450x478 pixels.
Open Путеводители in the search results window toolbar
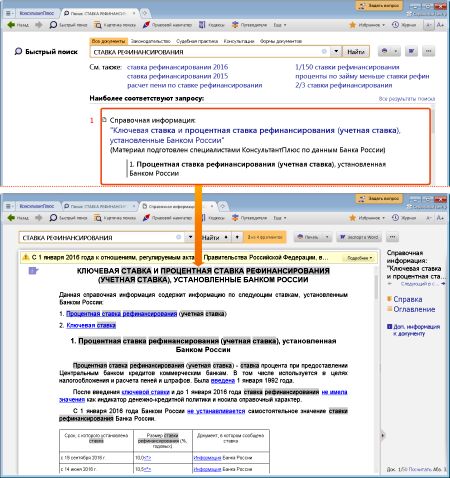click(x=250, y=25)
